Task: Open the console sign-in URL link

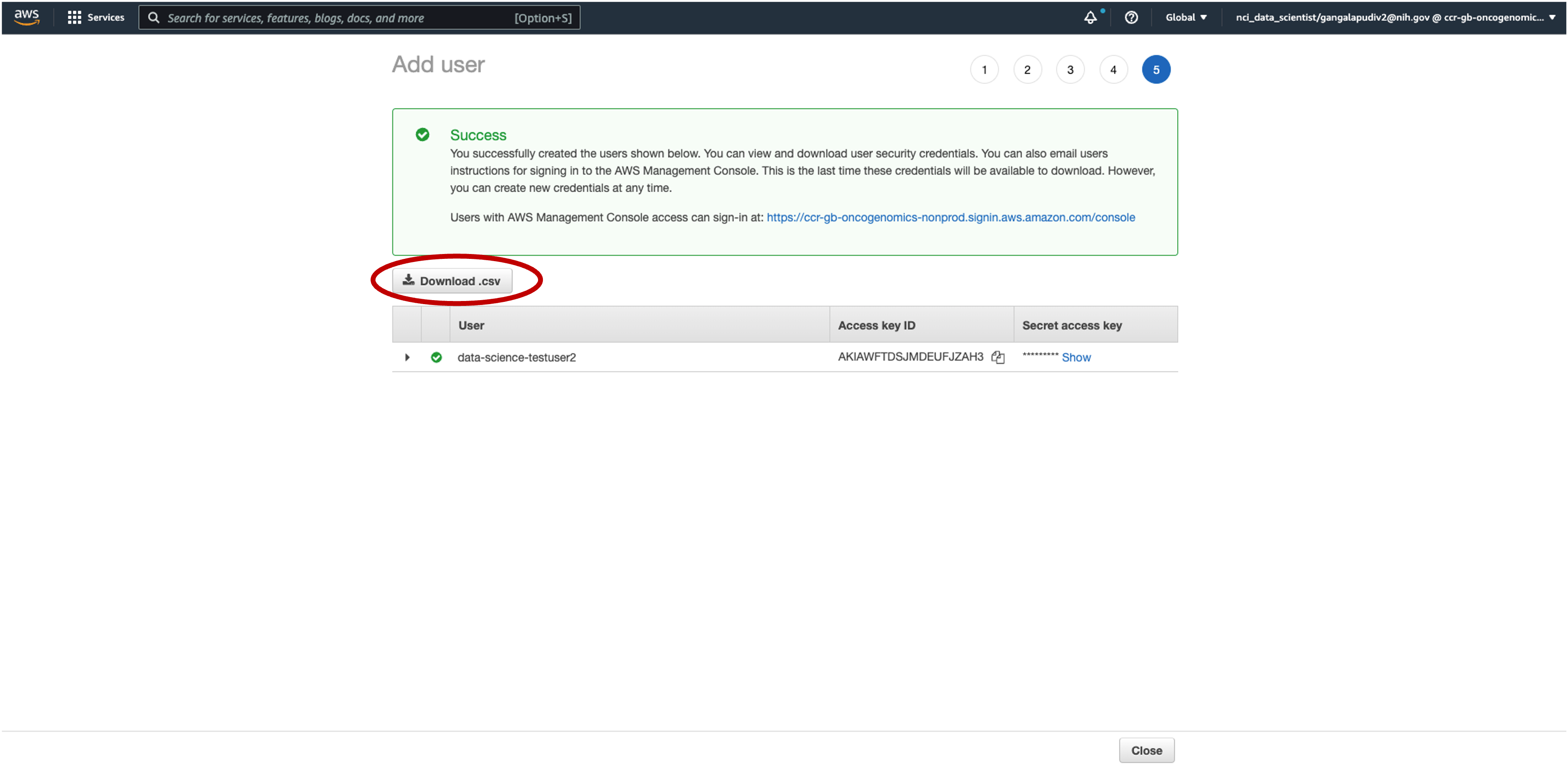Action: [950, 217]
